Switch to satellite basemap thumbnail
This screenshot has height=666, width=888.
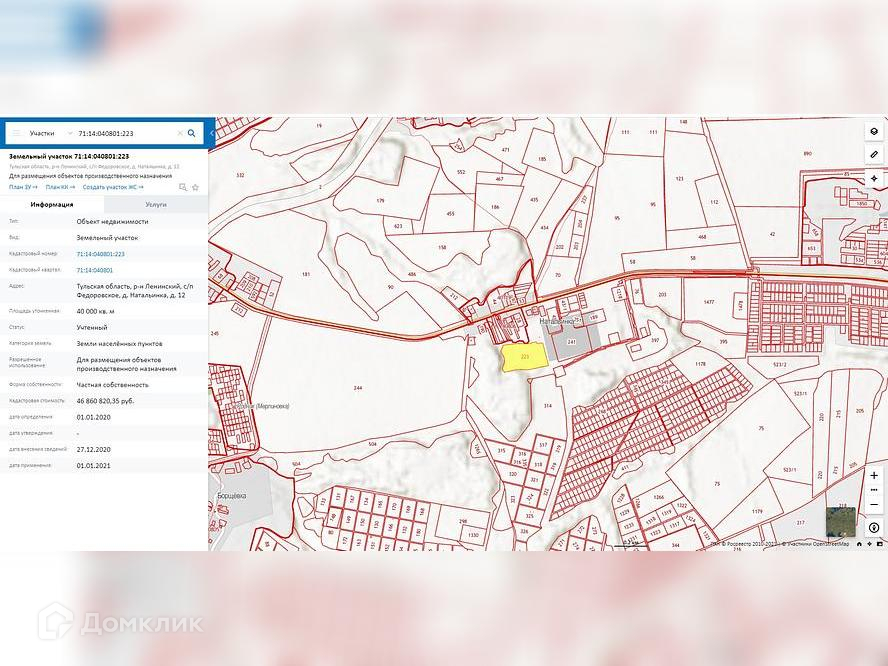(840, 522)
